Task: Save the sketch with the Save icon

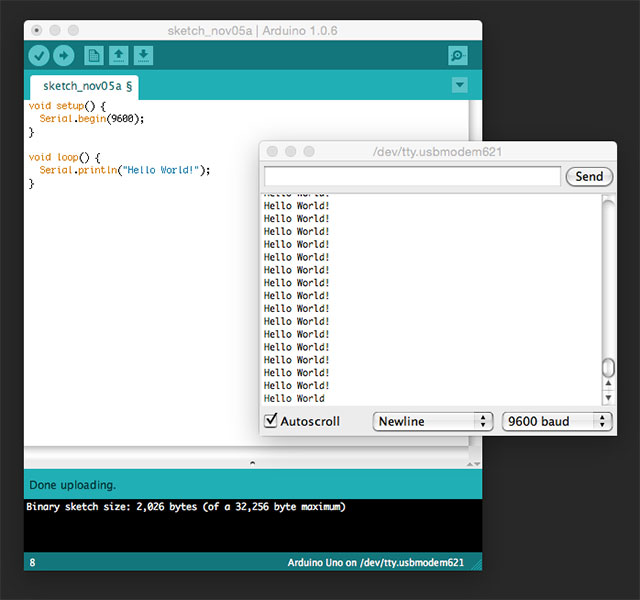Action: click(143, 56)
